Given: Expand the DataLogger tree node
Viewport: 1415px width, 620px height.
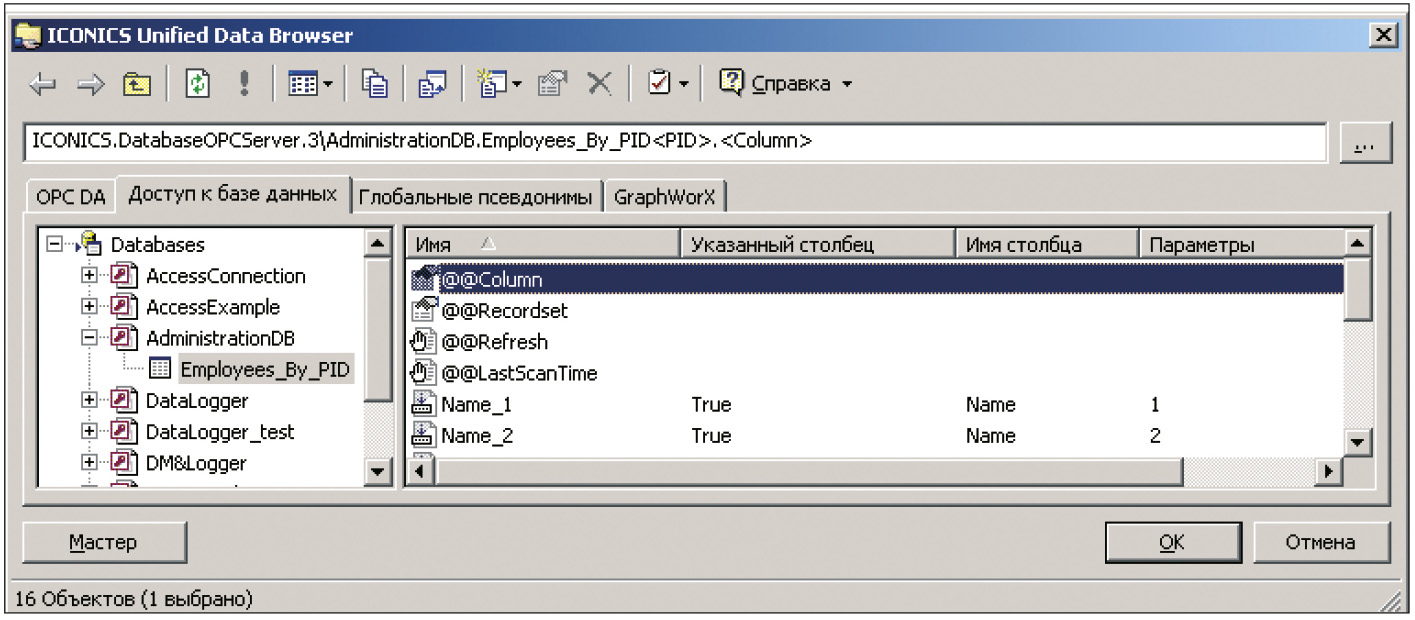Looking at the screenshot, I should point(90,401).
